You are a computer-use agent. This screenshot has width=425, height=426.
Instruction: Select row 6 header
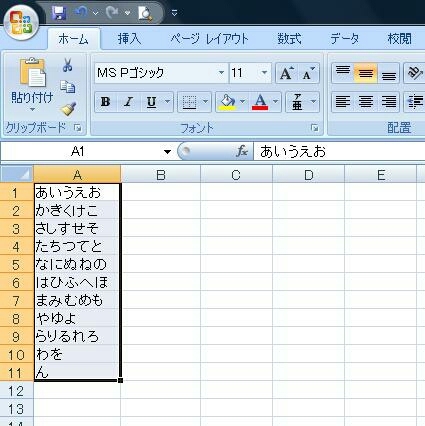(17, 283)
